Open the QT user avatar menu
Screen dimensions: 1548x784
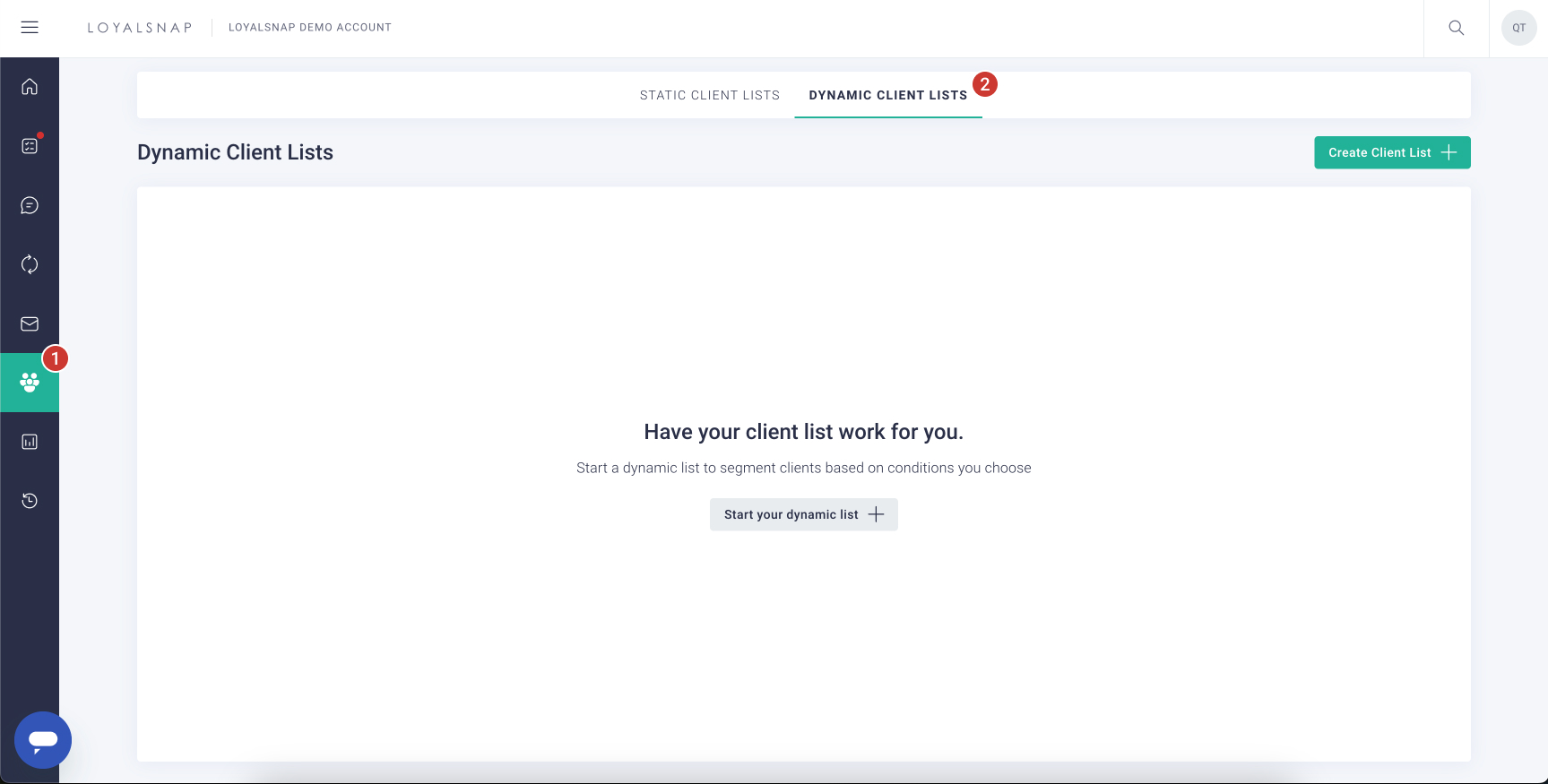pos(1519,28)
